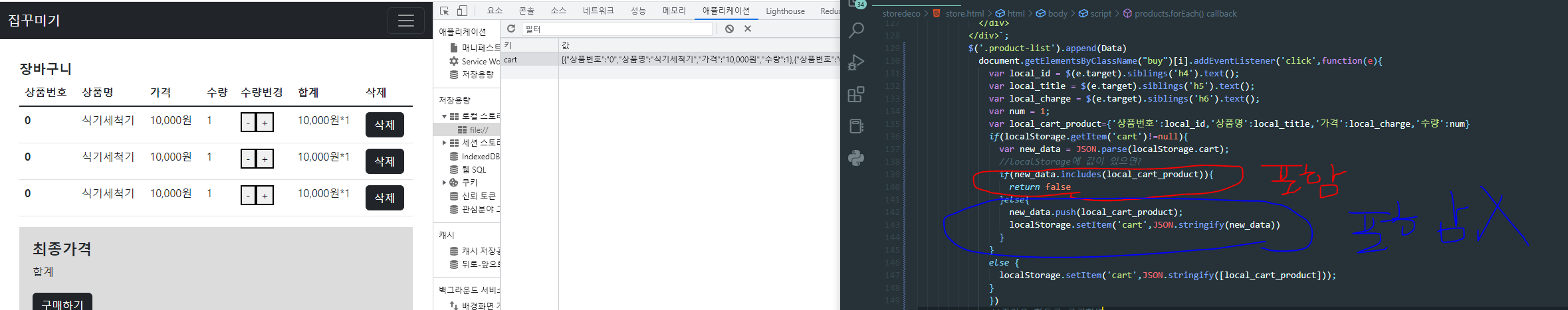This screenshot has width=1568, height=310.
Task: Click the 구매하기 button
Action: [62, 304]
